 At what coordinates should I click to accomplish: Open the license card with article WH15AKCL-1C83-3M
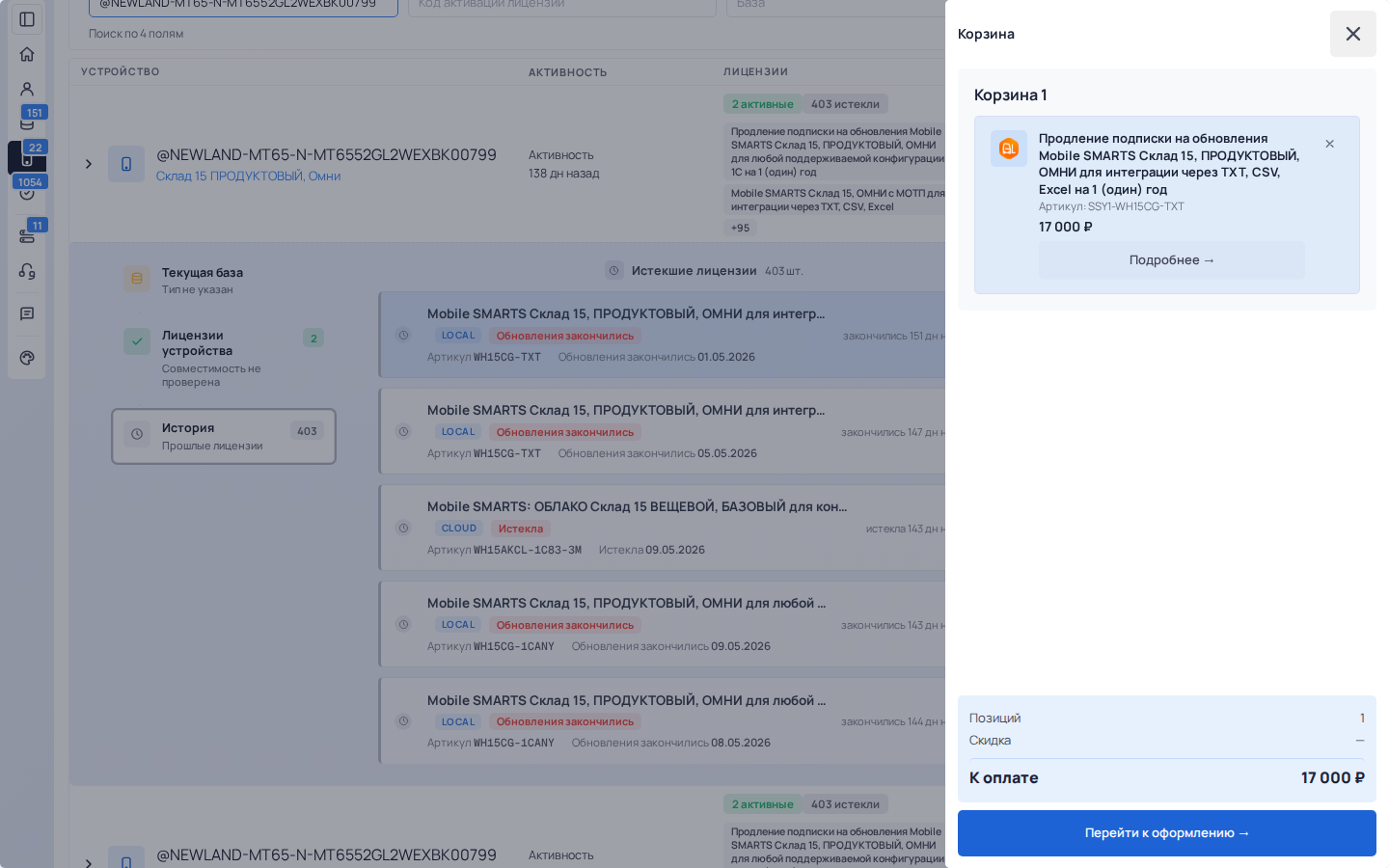click(662, 528)
